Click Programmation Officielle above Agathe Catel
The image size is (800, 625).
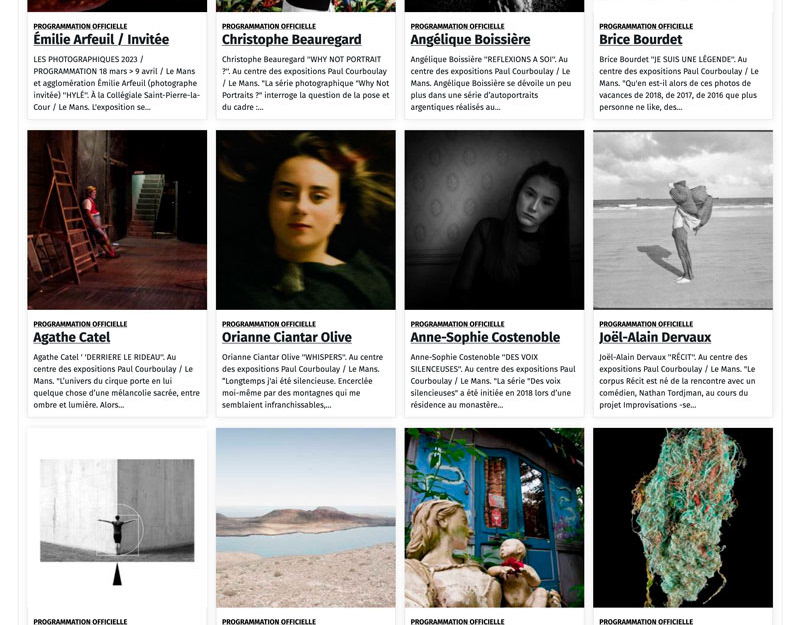coord(80,324)
